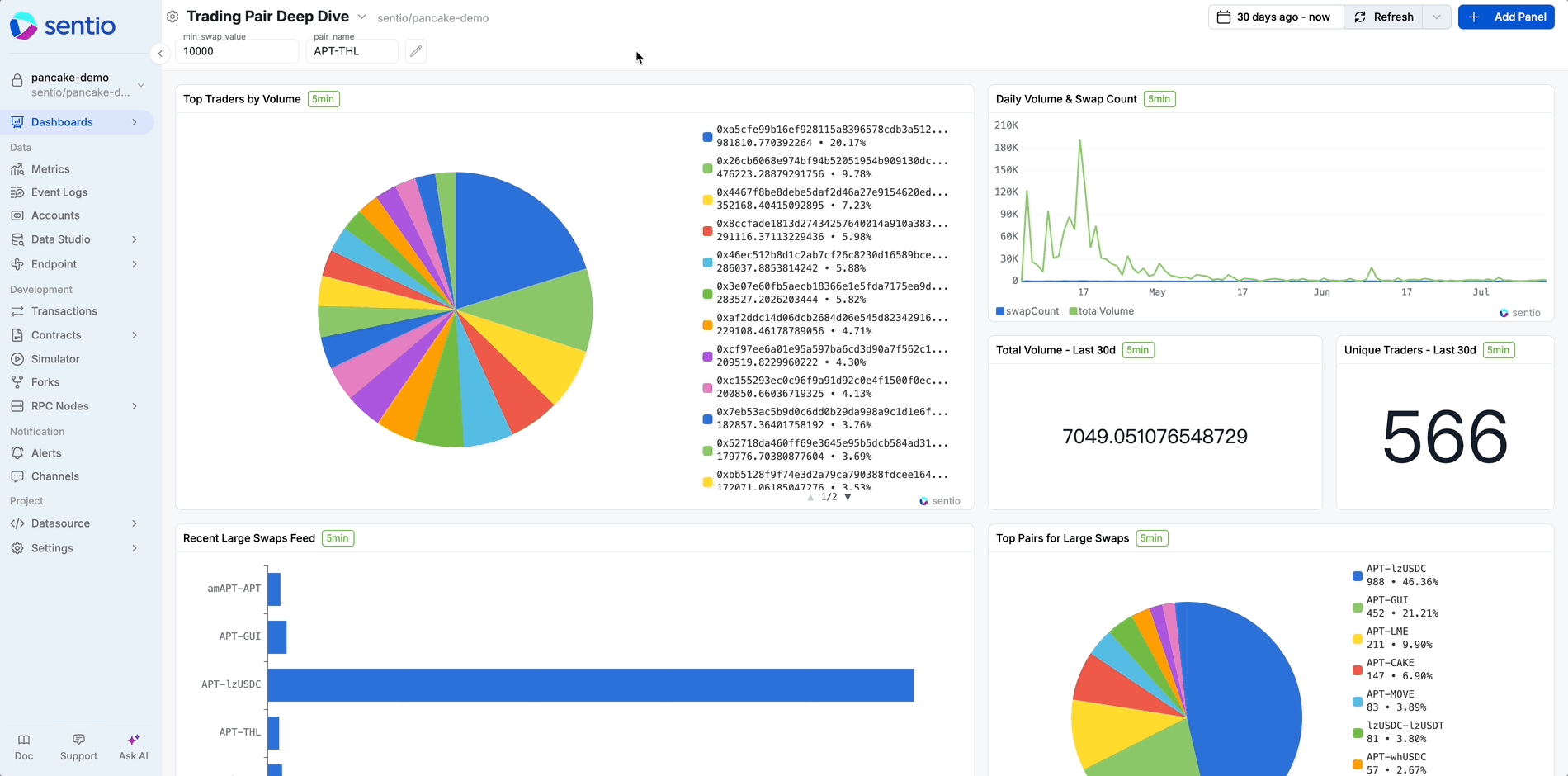Expand the Contracts submenu chevron
The width and height of the screenshot is (1568, 776).
[135, 335]
